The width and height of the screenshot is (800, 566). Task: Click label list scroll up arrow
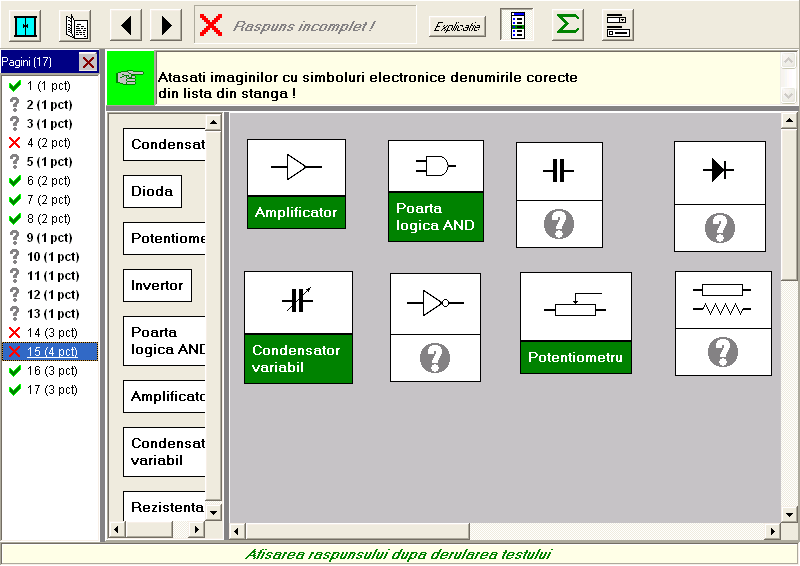213,122
